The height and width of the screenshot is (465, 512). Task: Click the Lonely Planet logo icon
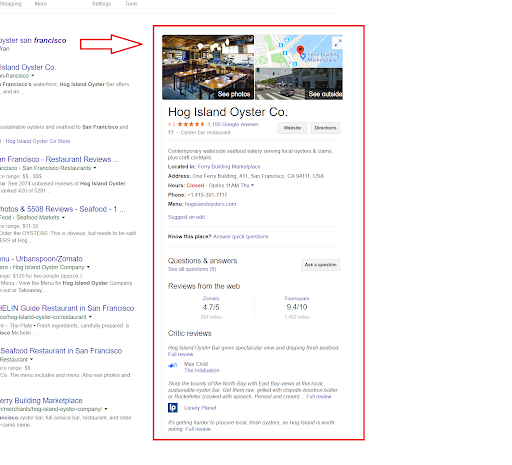(x=173, y=407)
